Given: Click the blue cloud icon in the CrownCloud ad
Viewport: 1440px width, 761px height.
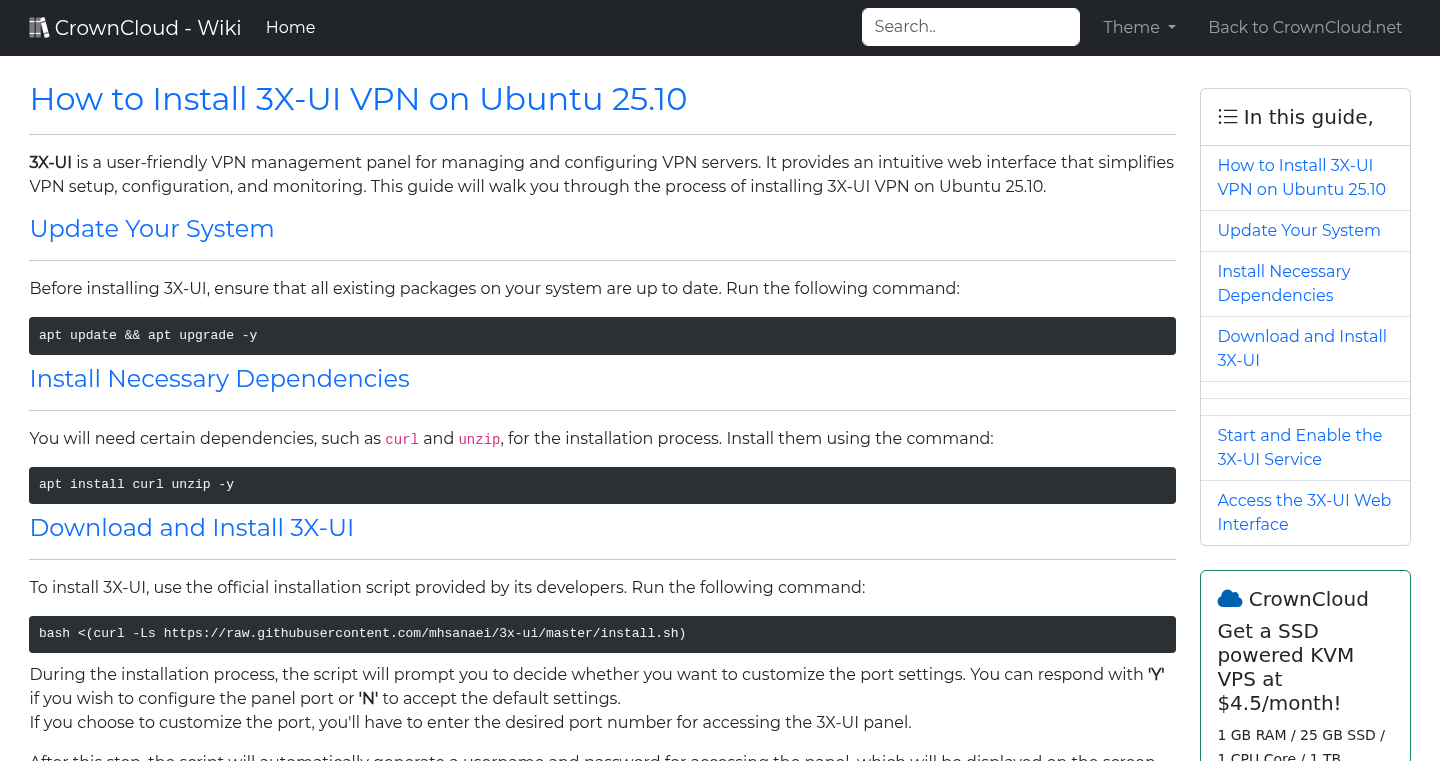Looking at the screenshot, I should (x=1229, y=598).
